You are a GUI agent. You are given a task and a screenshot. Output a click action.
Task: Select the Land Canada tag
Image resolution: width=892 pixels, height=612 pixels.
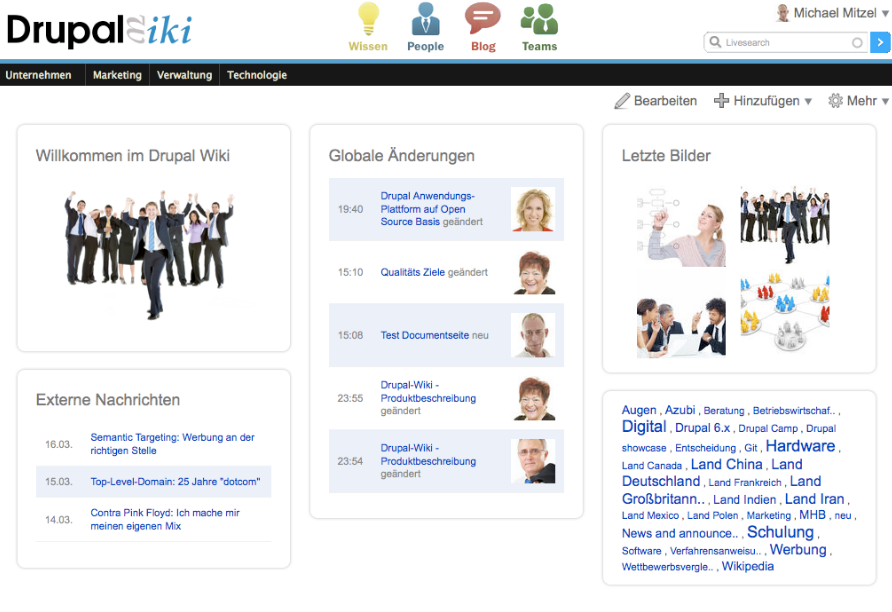[x=652, y=466]
